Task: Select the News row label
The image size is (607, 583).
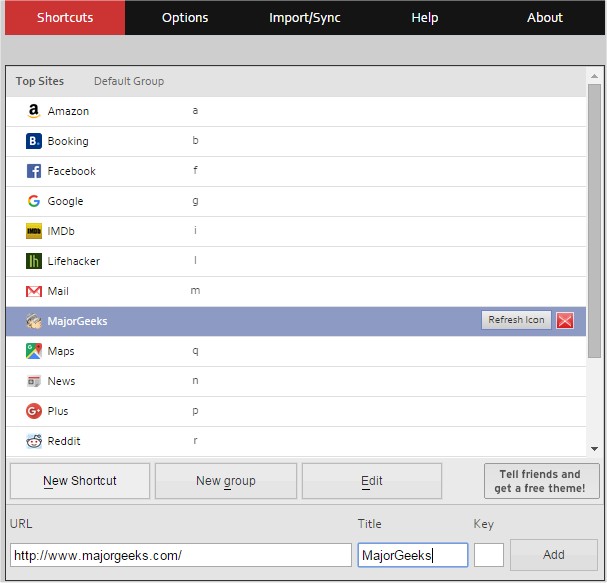Action: click(x=61, y=381)
